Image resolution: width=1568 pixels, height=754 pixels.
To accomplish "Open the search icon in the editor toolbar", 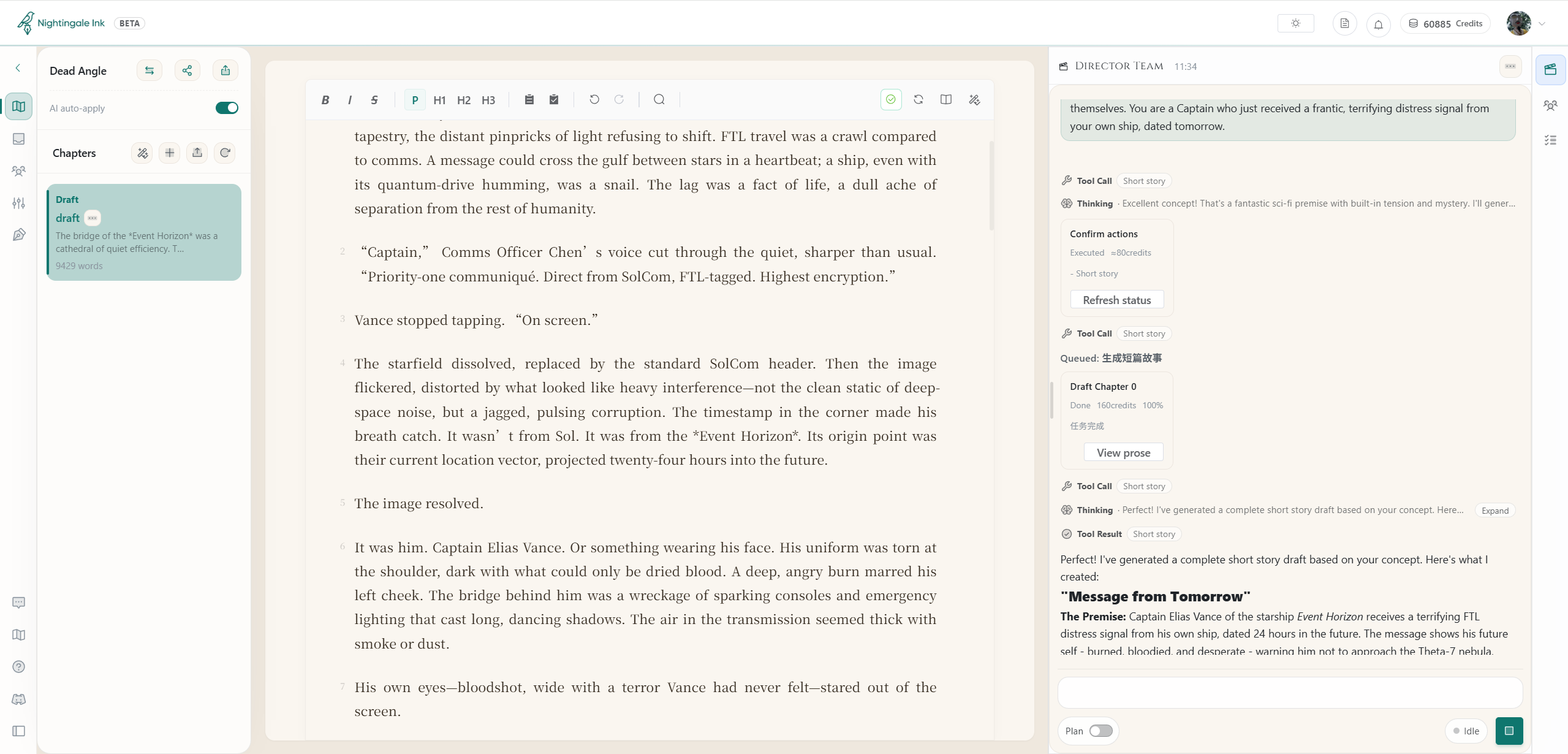I will pyautogui.click(x=659, y=99).
